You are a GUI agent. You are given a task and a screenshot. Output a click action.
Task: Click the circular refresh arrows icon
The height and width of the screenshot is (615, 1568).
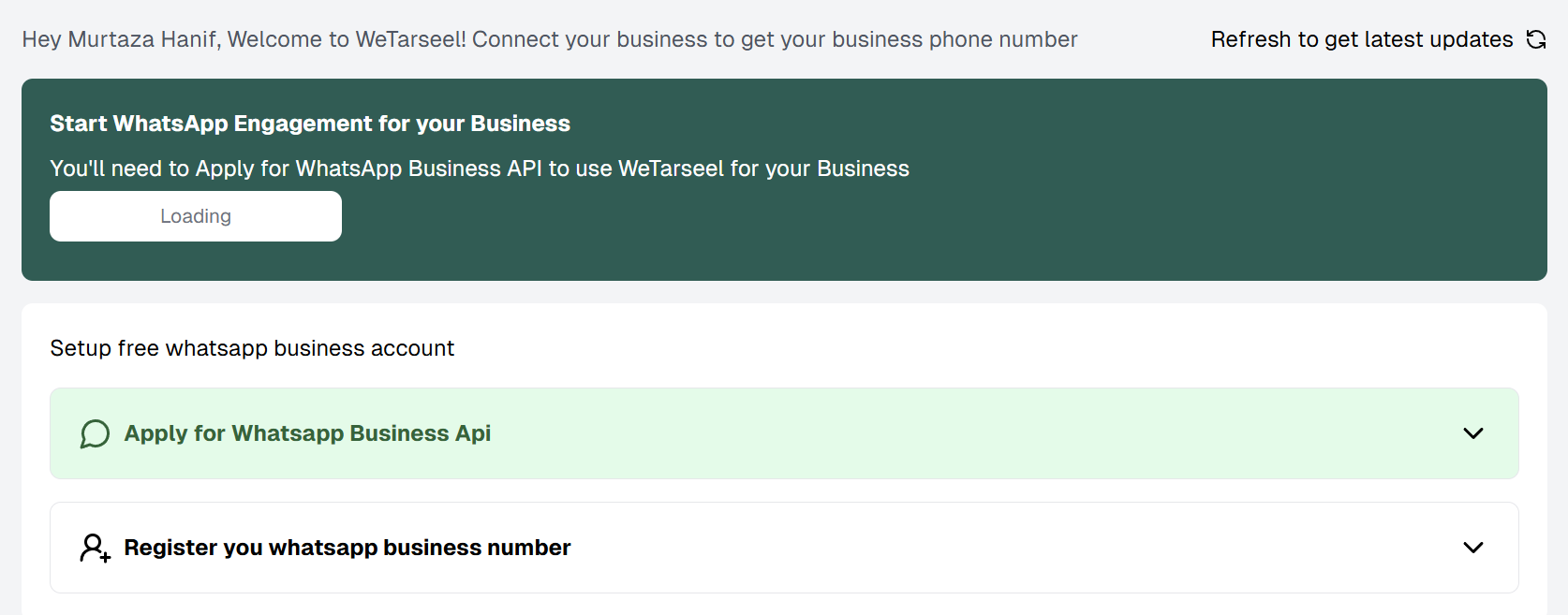point(1536,39)
